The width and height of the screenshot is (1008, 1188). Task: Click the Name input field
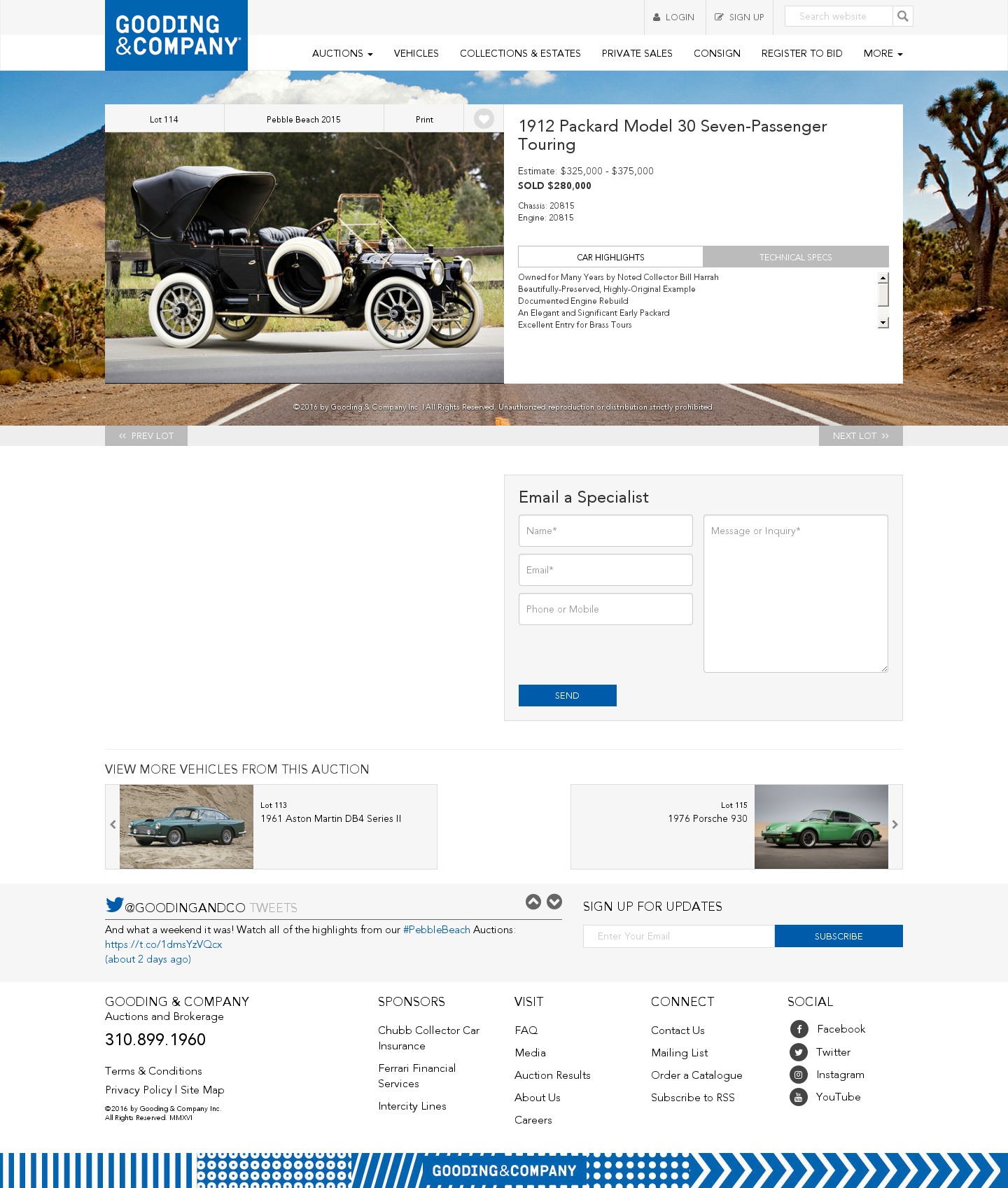pyautogui.click(x=605, y=531)
